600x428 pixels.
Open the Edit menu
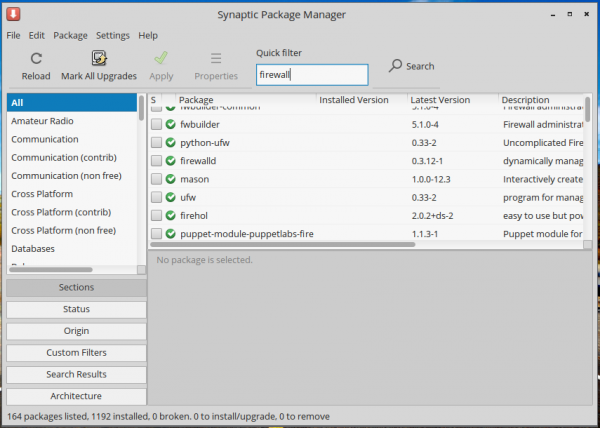(x=37, y=36)
